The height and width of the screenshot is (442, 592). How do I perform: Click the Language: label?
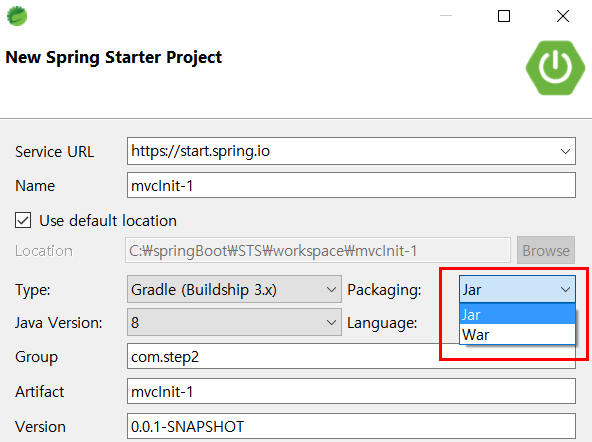coord(382,323)
